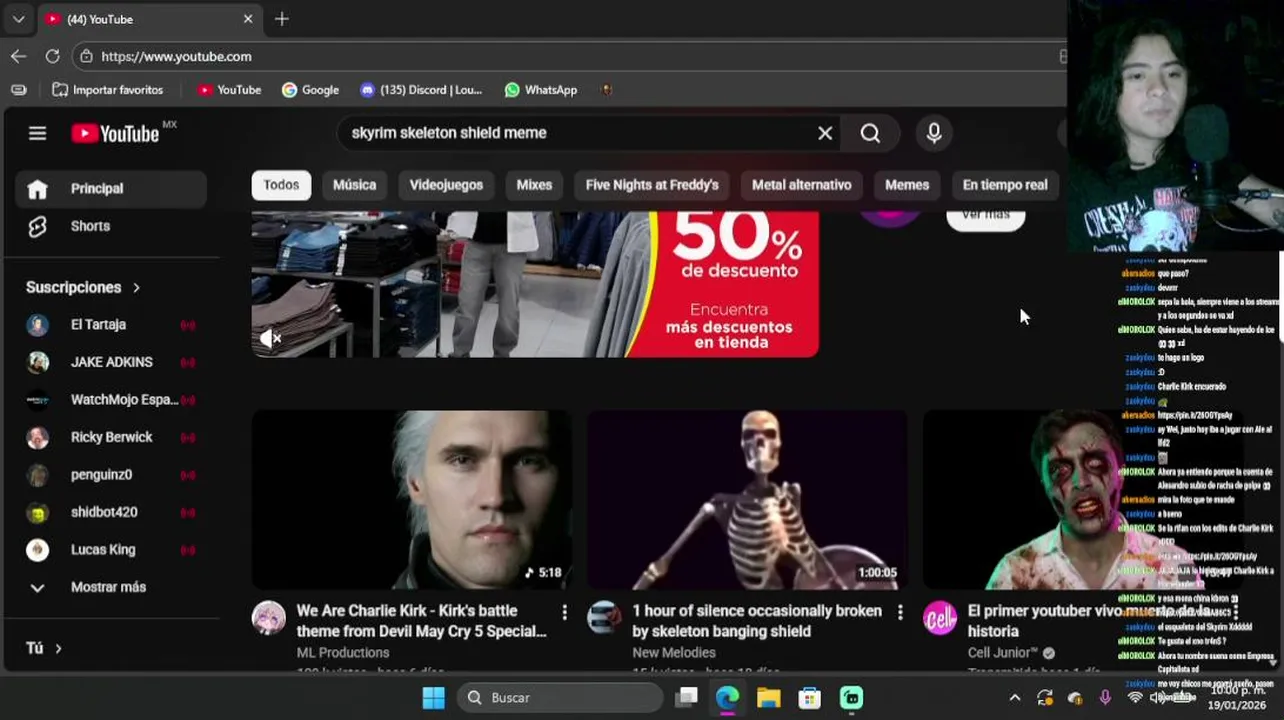Select the Música filter chip

(354, 185)
